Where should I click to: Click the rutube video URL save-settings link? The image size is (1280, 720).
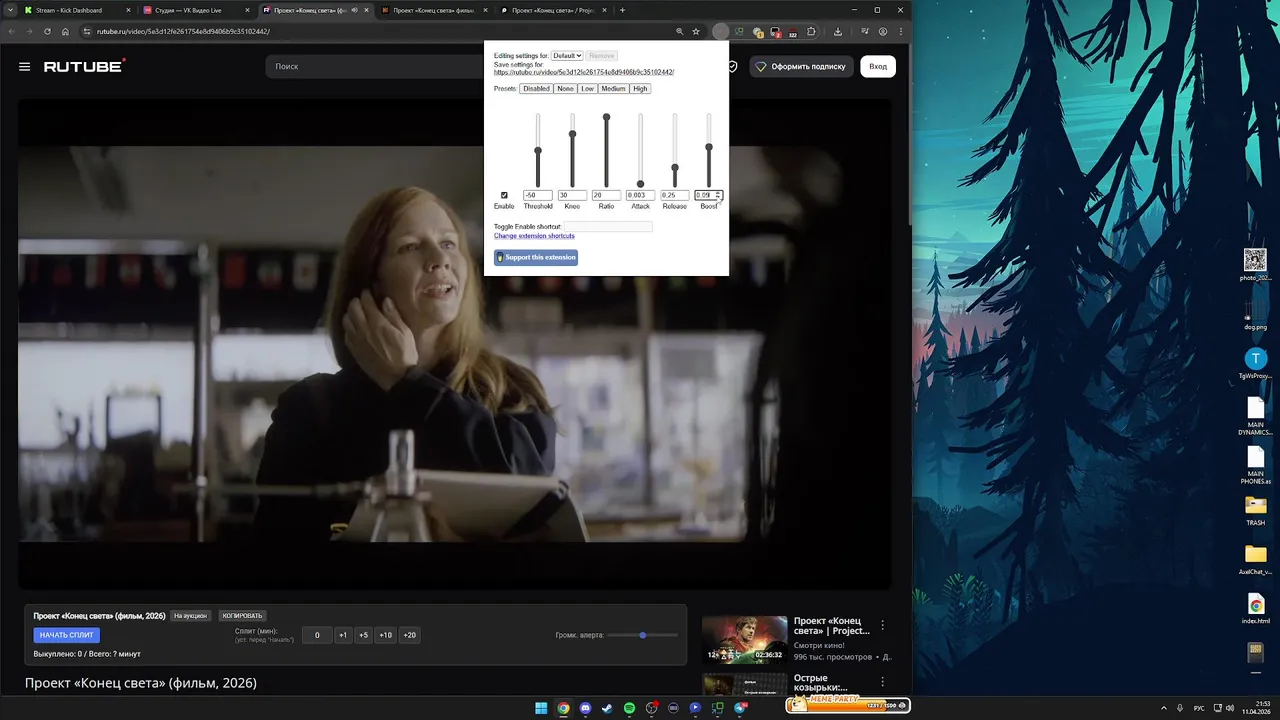[584, 72]
